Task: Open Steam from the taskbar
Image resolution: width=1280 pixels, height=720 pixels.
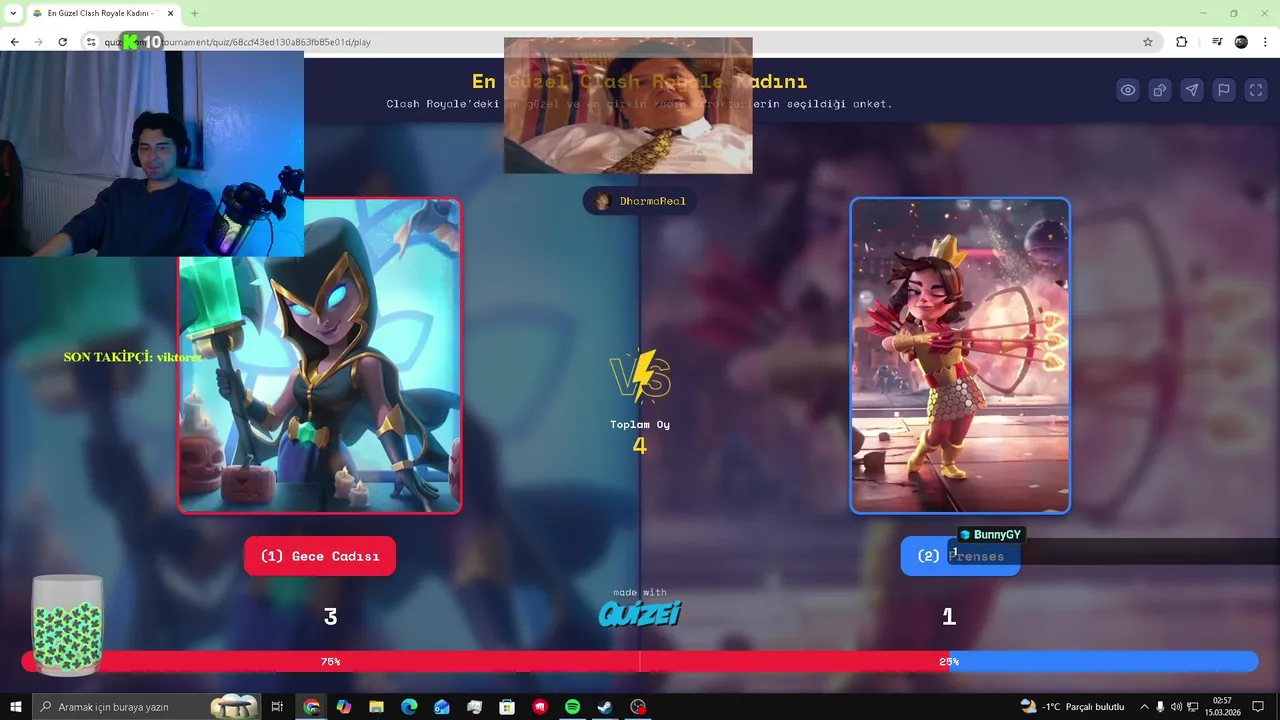Action: click(605, 707)
